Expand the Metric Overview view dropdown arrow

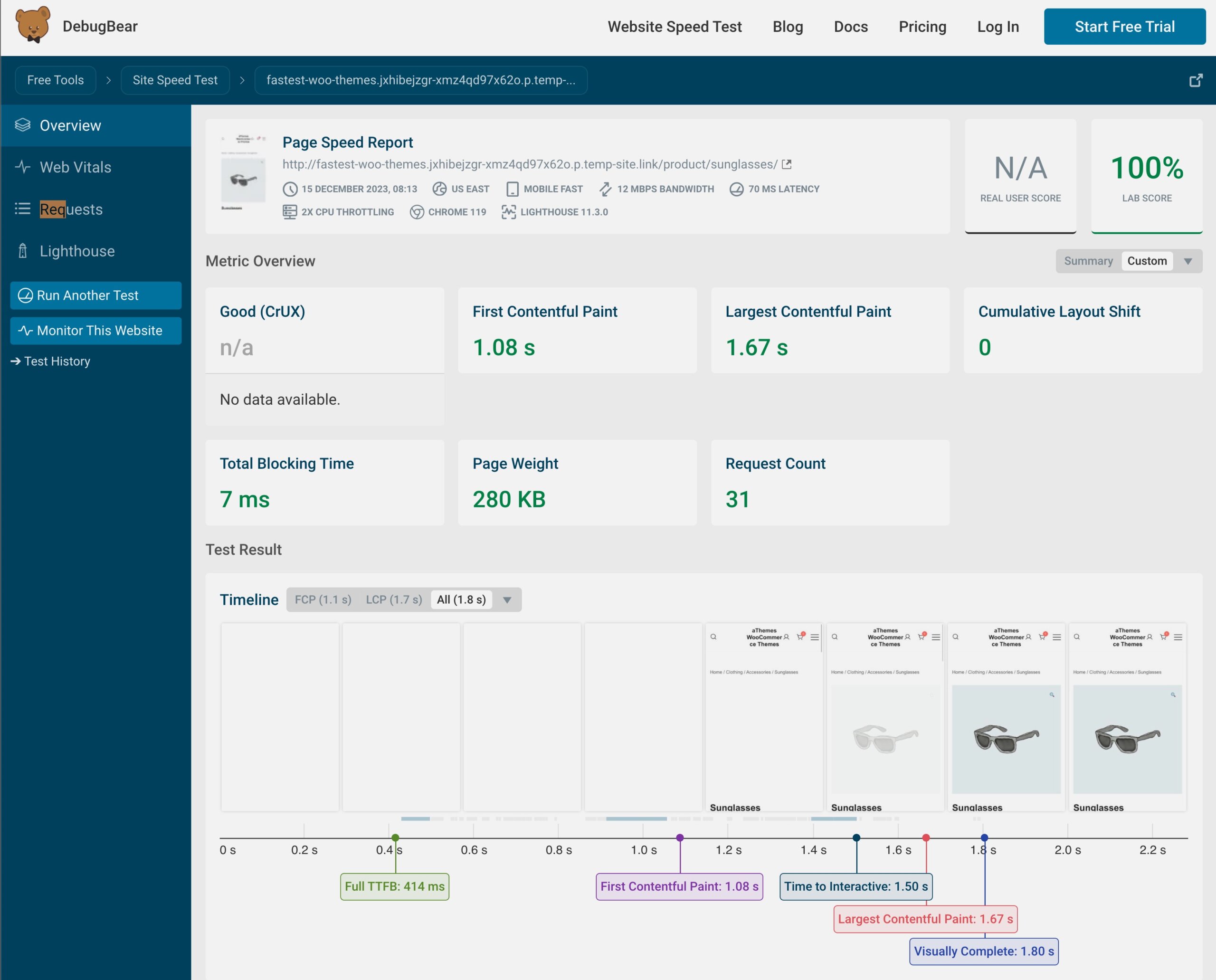click(1188, 261)
